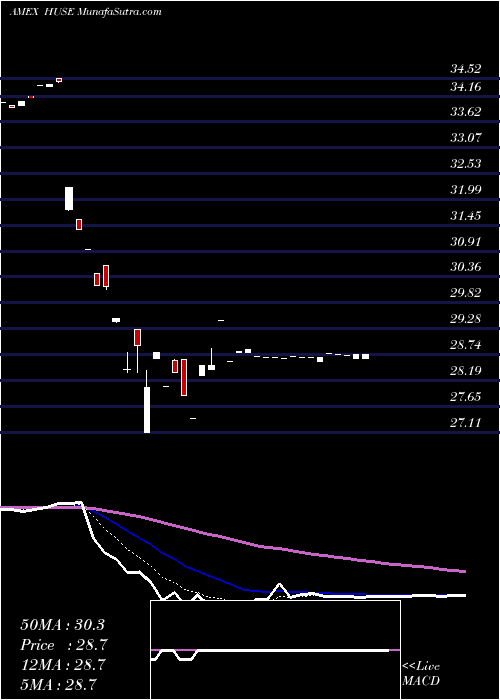Click the 32.53 price axis label
This screenshot has width=500, height=700.
(x=466, y=163)
